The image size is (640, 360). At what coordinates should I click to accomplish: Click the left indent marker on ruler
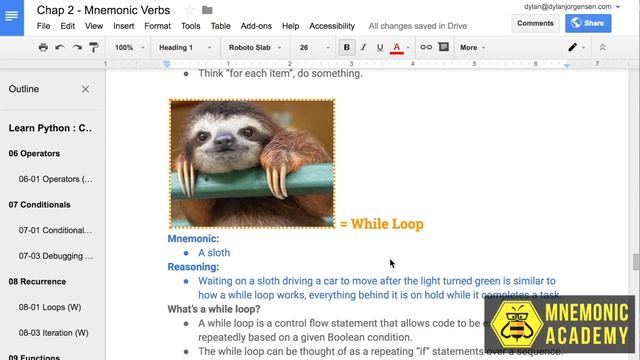167,64
